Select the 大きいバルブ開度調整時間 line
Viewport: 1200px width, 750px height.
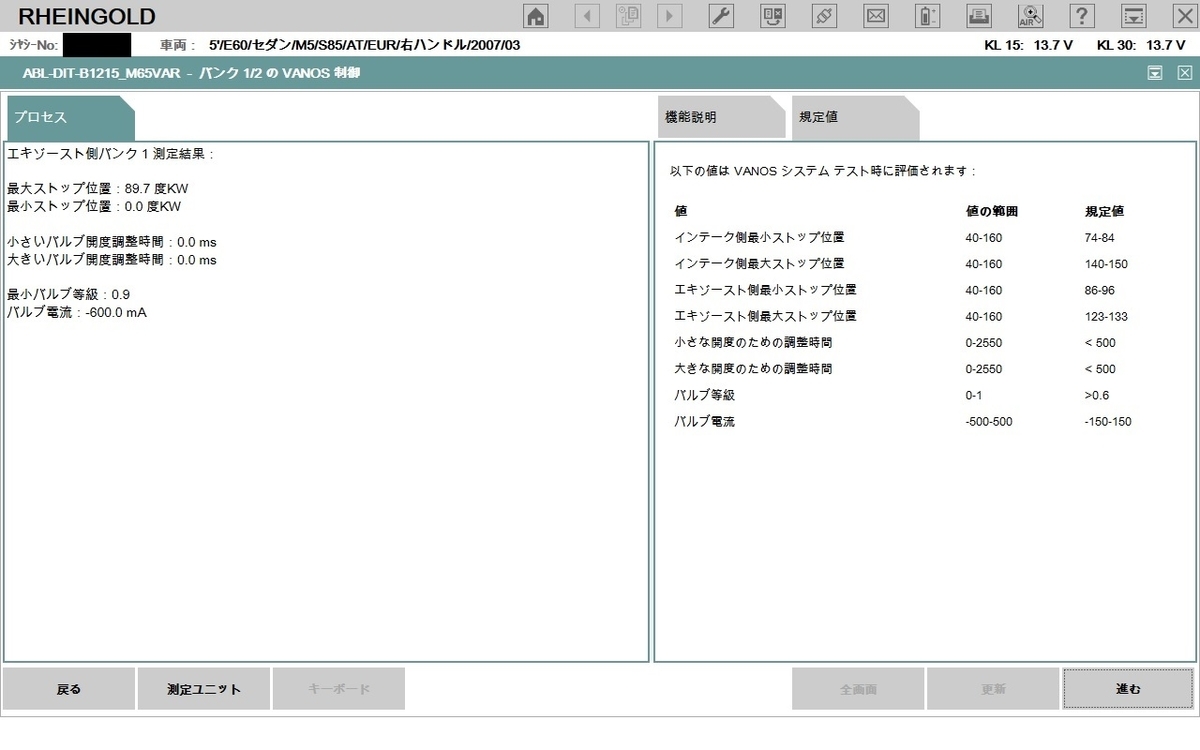(x=112, y=260)
